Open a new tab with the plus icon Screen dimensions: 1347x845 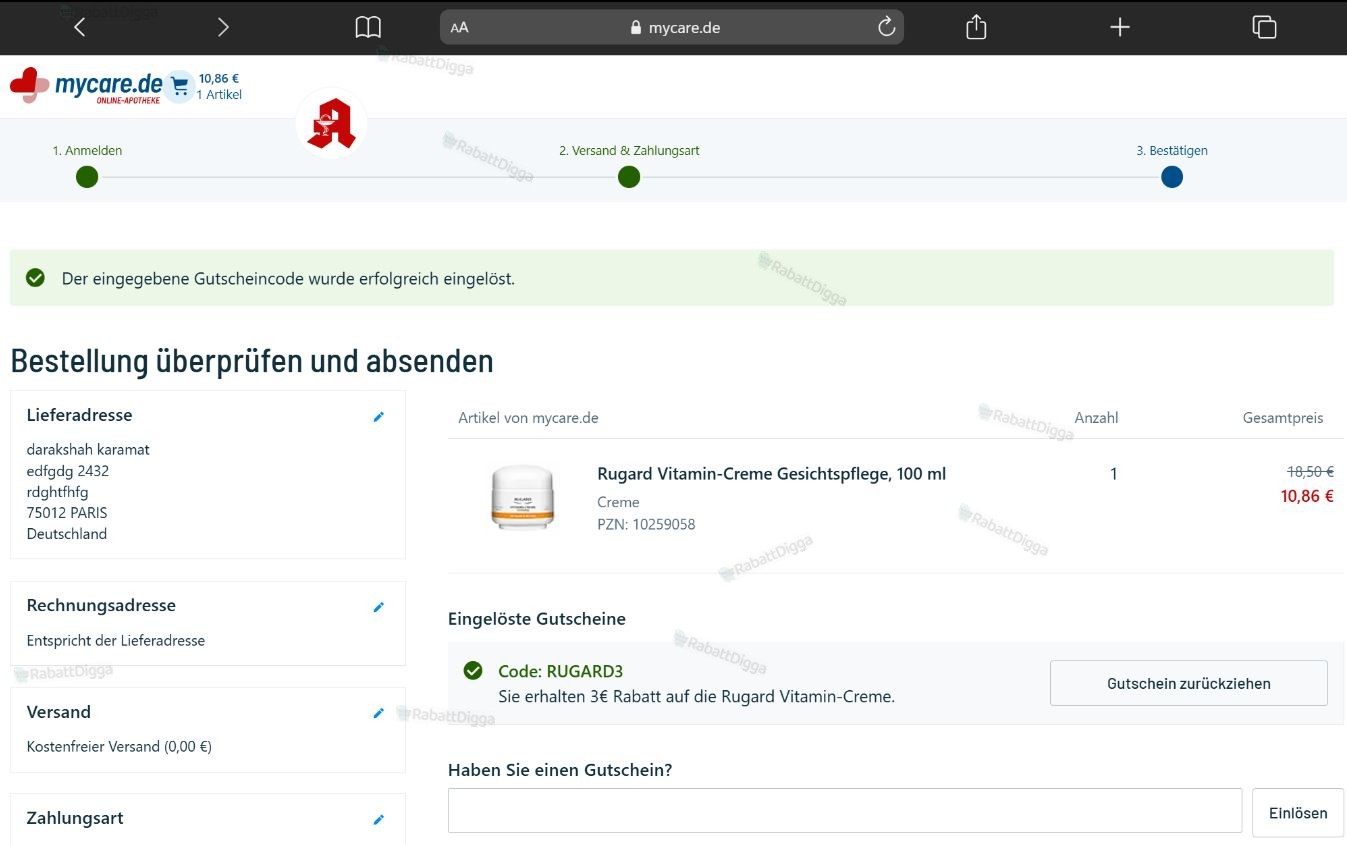[x=1120, y=27]
